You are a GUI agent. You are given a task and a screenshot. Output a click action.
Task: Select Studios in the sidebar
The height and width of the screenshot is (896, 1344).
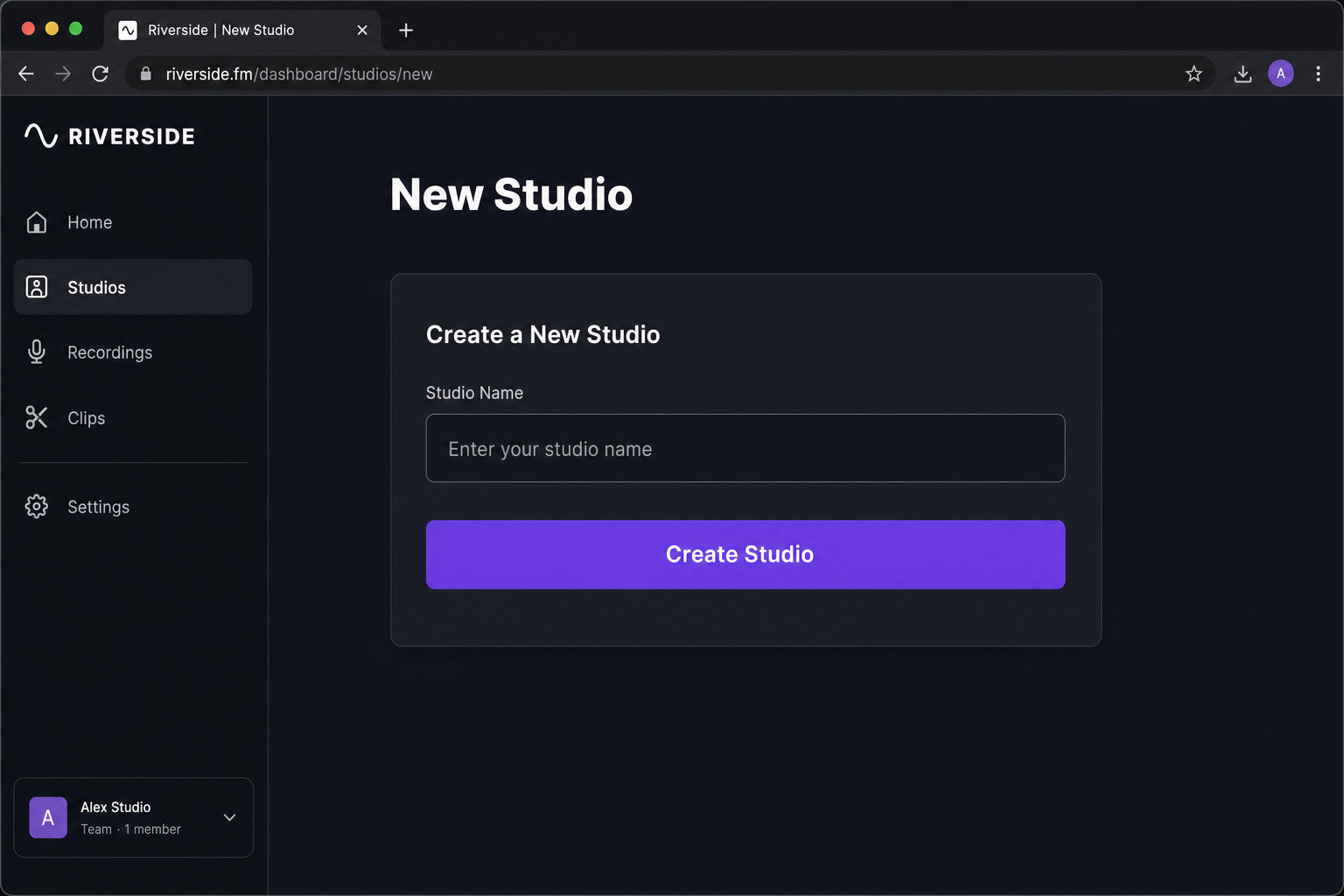point(133,287)
